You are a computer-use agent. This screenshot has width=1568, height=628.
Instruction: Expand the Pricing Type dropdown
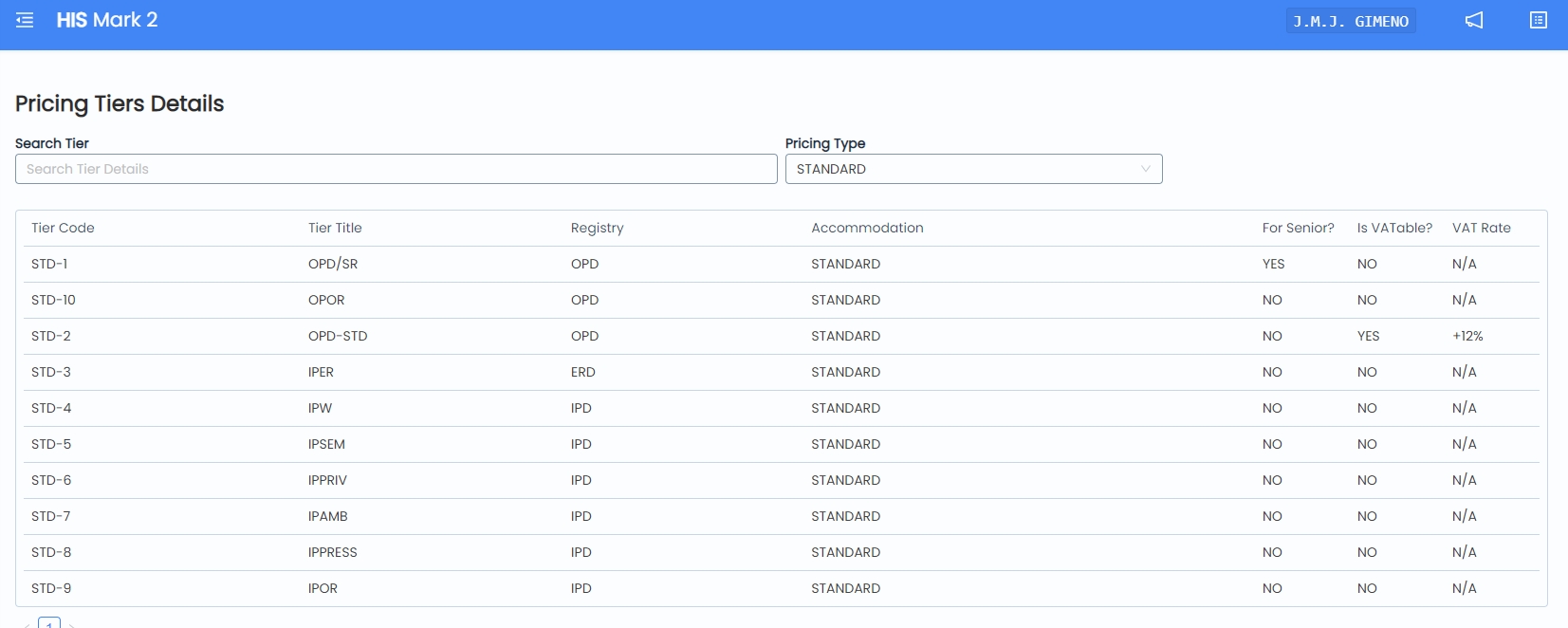[972, 169]
